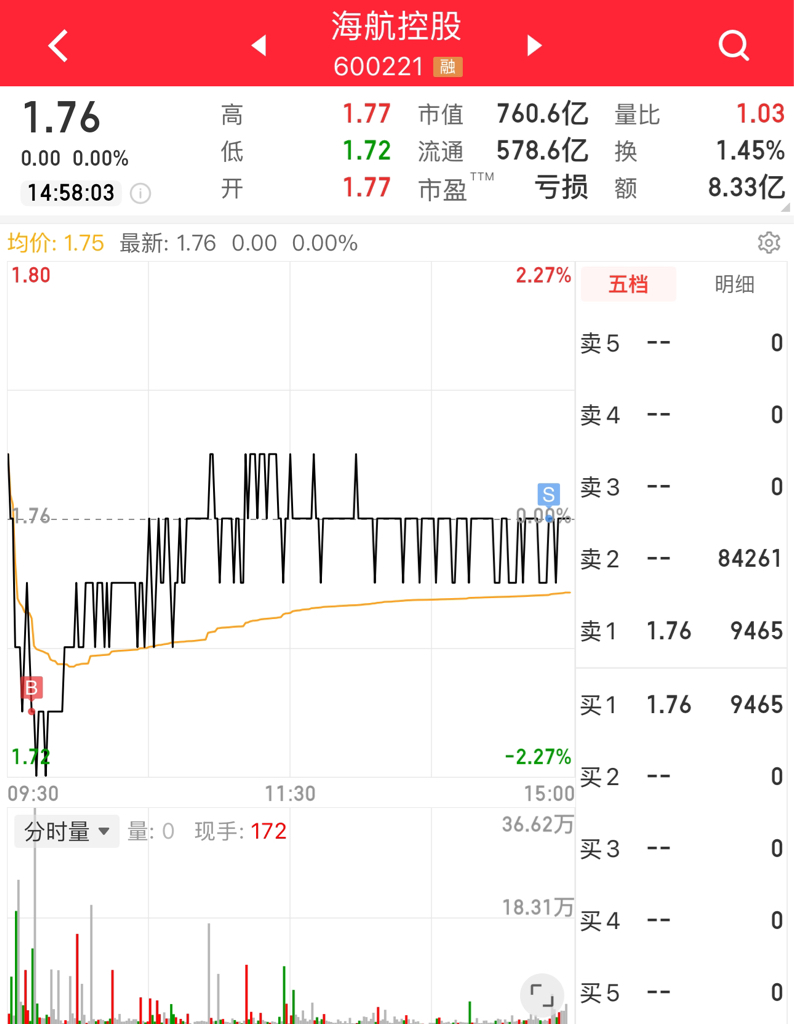The width and height of the screenshot is (794, 1024).
Task: Tap the 84261 volume at 卖2
Action: click(x=750, y=559)
